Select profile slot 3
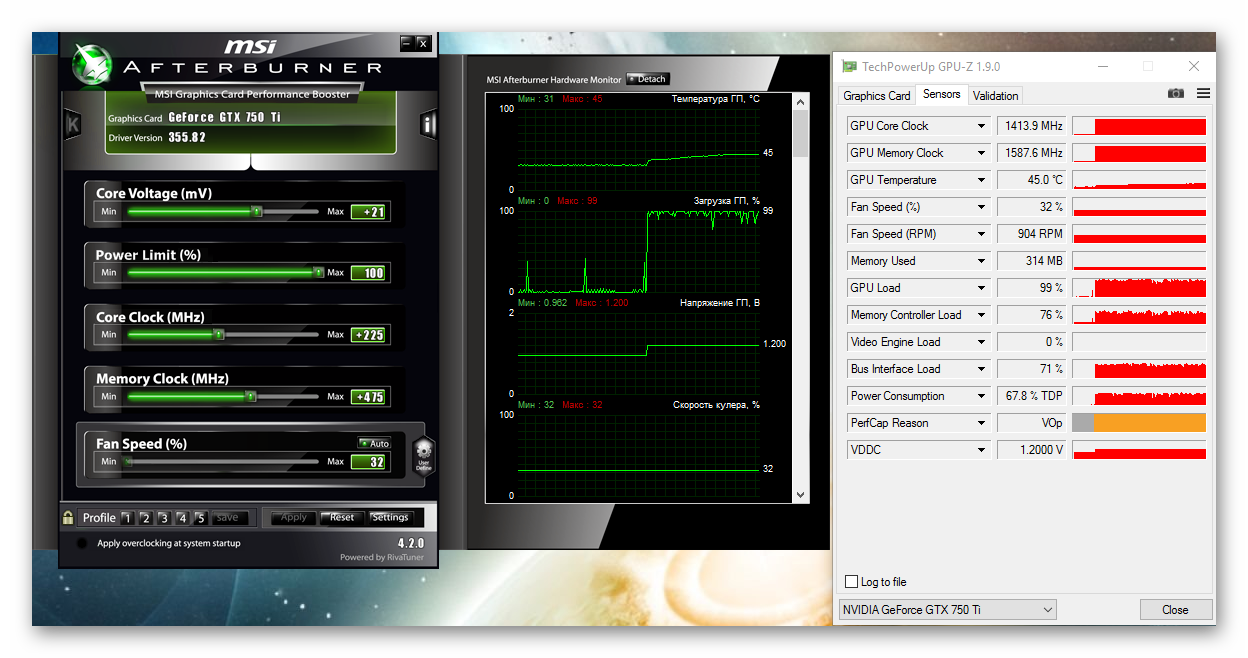This screenshot has width=1248, height=658. click(x=163, y=518)
